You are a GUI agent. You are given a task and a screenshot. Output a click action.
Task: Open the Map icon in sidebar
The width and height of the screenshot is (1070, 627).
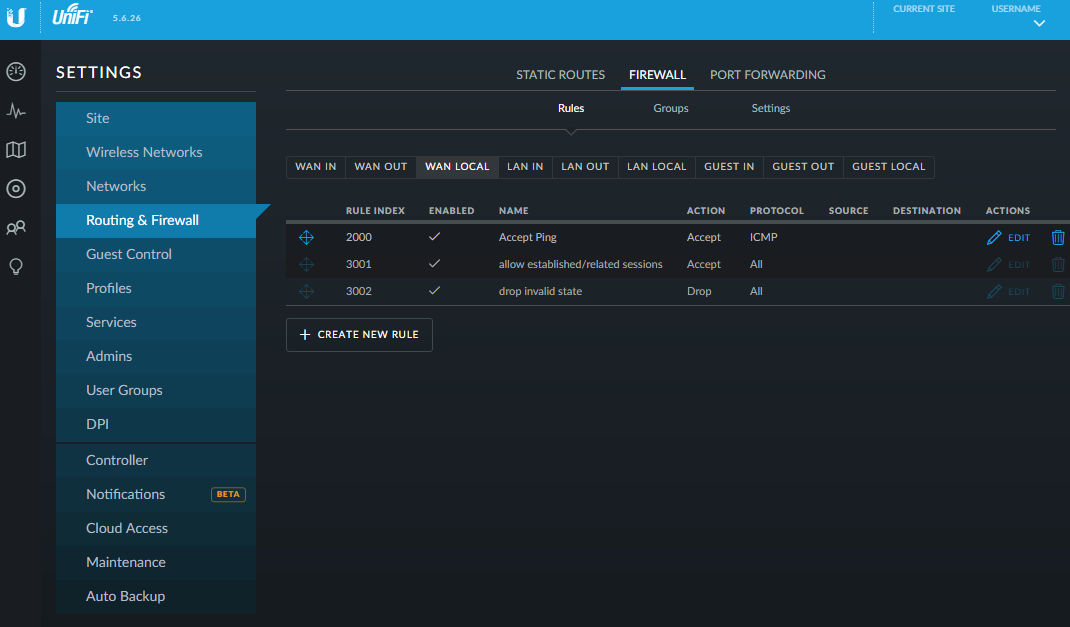(x=16, y=150)
